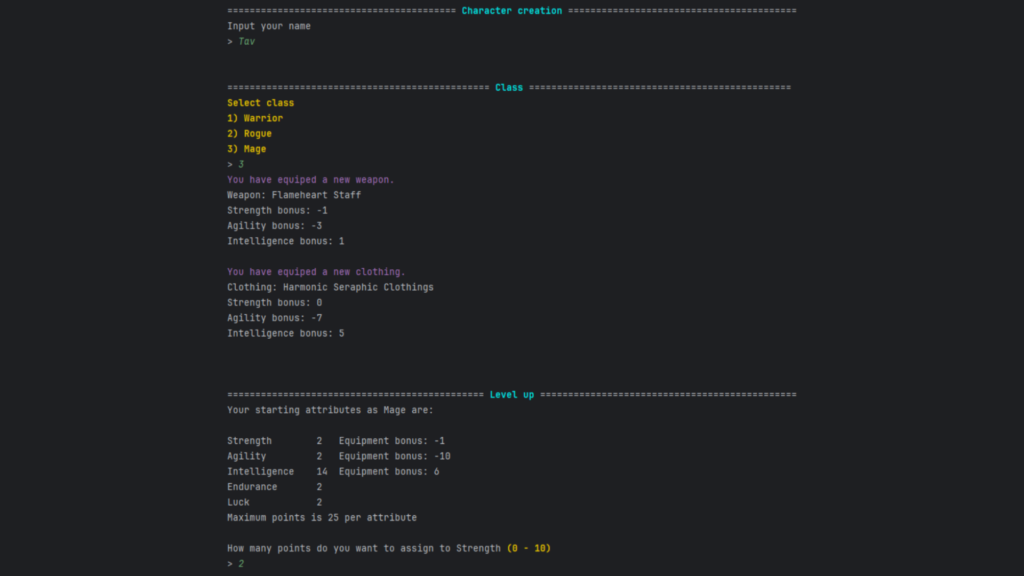The width and height of the screenshot is (1024, 576).
Task: Select option 2) Rogue
Action: [x=250, y=133]
